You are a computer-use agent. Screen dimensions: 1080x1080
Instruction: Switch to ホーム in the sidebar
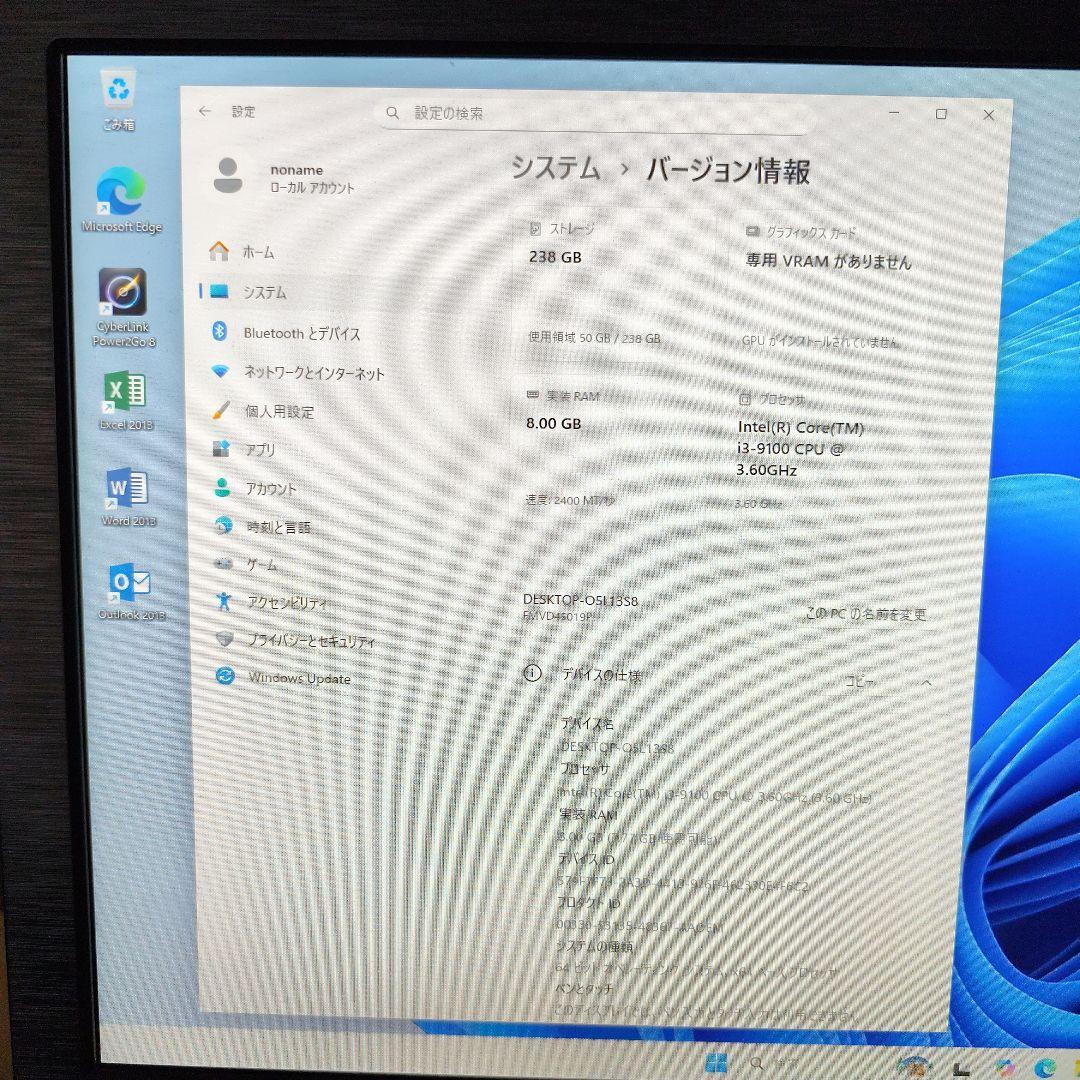[257, 252]
